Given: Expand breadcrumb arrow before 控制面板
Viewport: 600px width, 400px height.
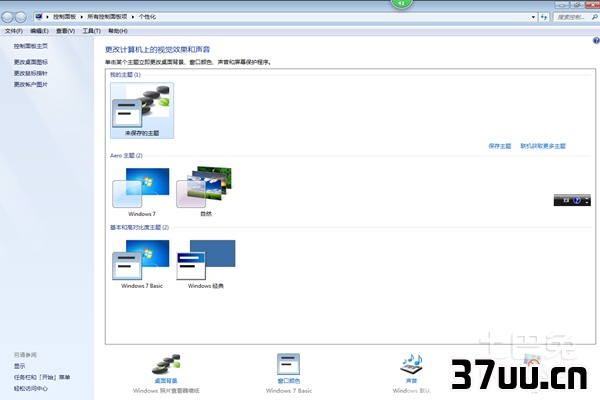Looking at the screenshot, I should tap(47, 17).
